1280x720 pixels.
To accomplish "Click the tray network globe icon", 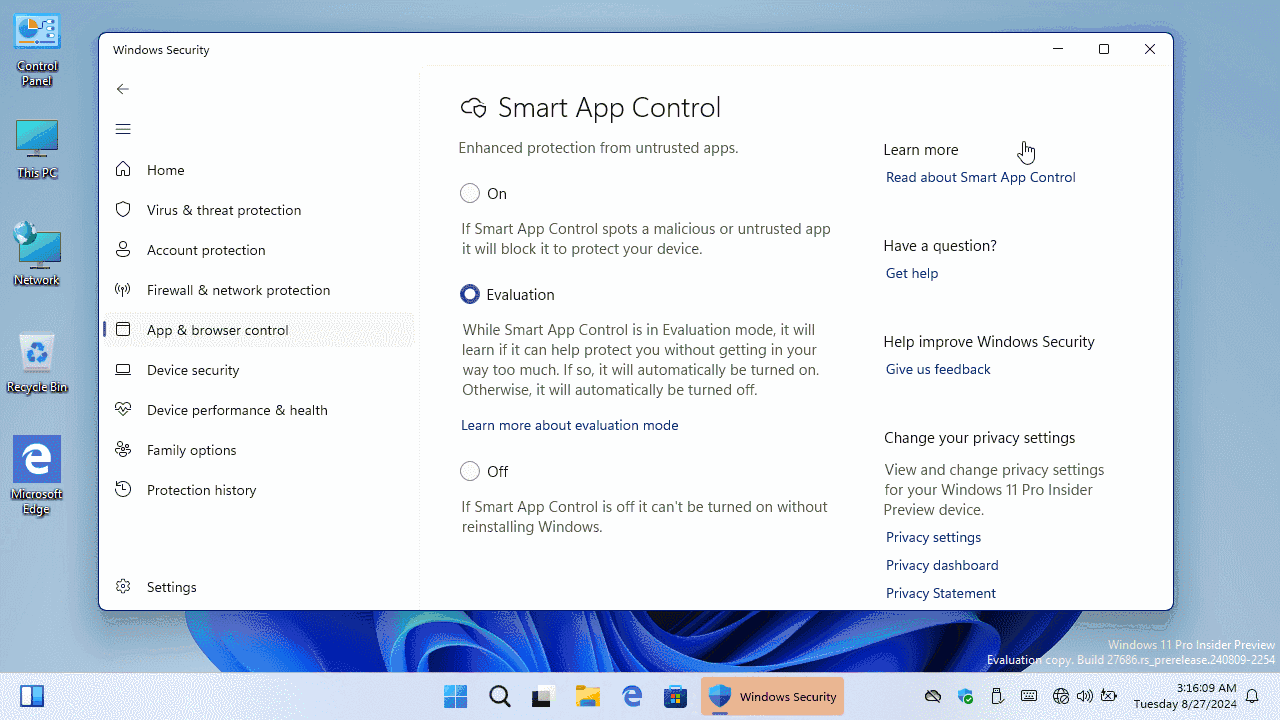I will click(1061, 696).
